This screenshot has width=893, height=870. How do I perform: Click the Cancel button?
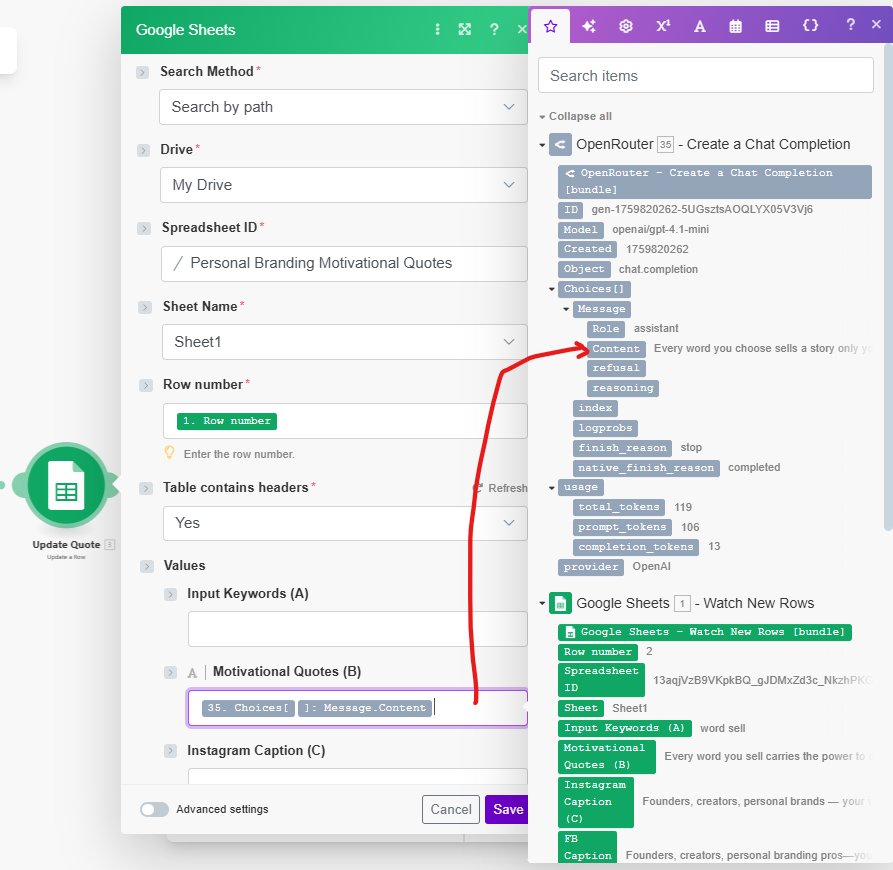(450, 810)
